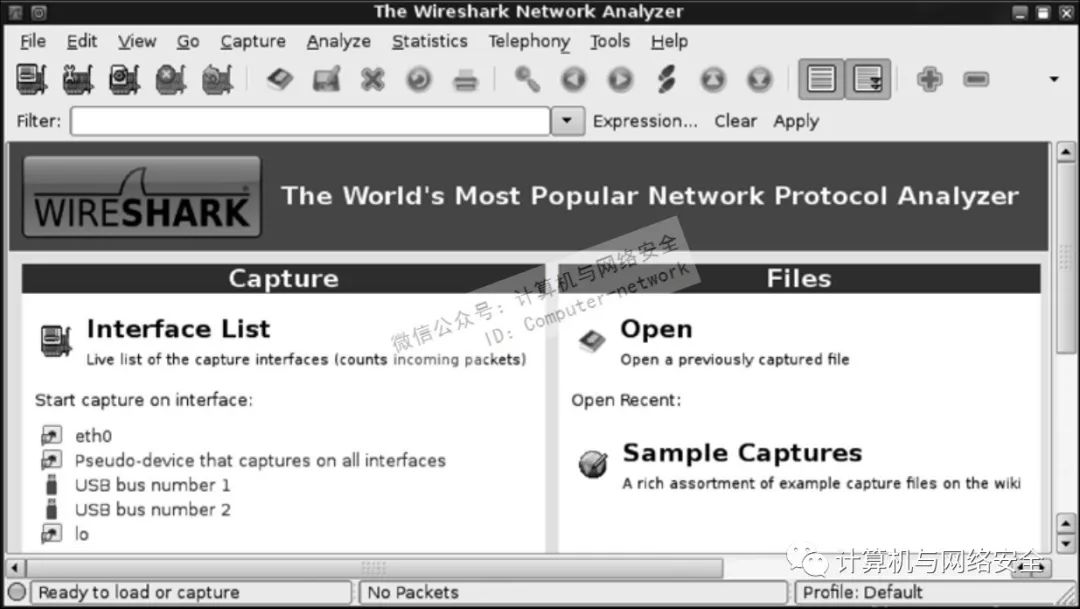The image size is (1080, 609).
Task: Click the Interface List heading link
Action: (178, 329)
